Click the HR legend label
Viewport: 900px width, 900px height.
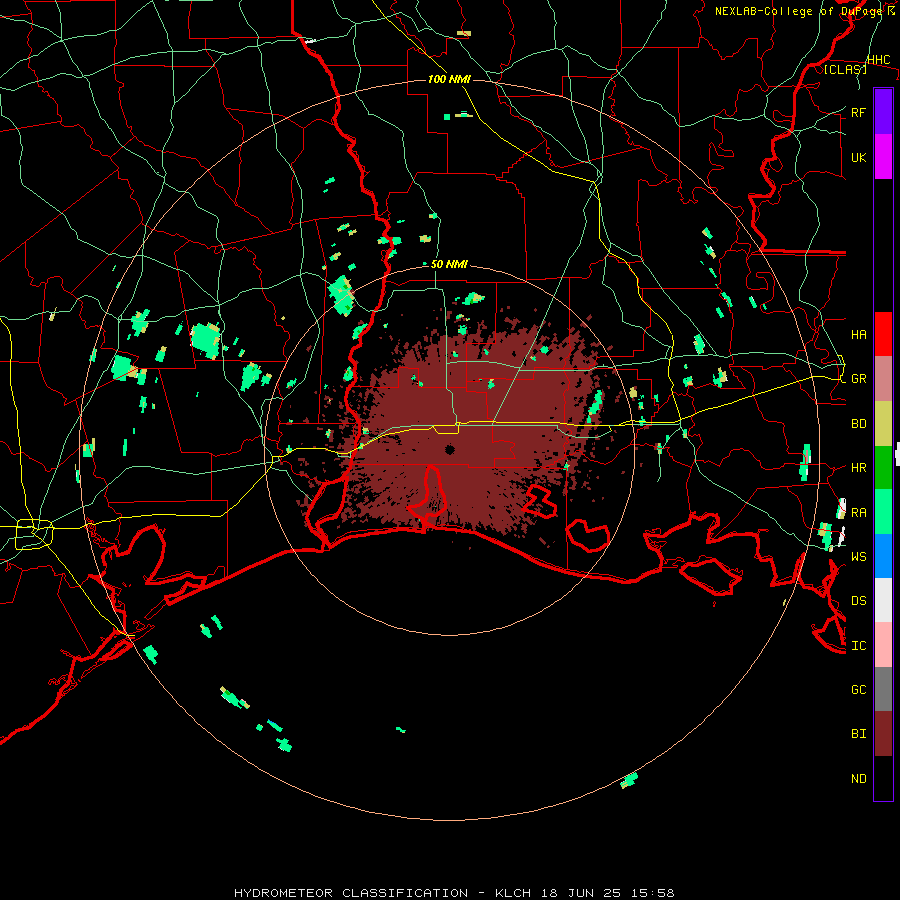coord(859,468)
